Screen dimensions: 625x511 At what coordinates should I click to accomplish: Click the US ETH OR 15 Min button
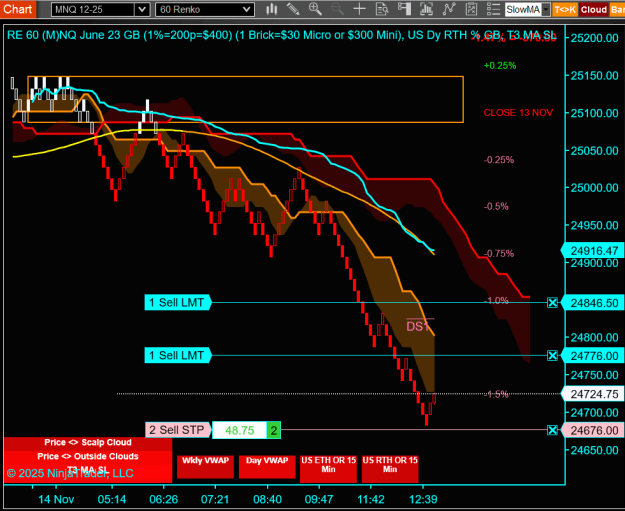click(x=328, y=469)
